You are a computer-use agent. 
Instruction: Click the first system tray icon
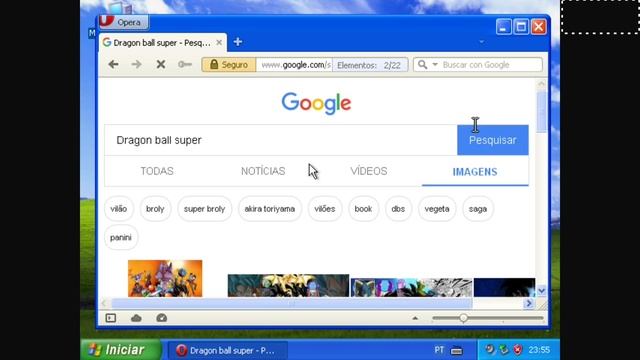(489, 349)
